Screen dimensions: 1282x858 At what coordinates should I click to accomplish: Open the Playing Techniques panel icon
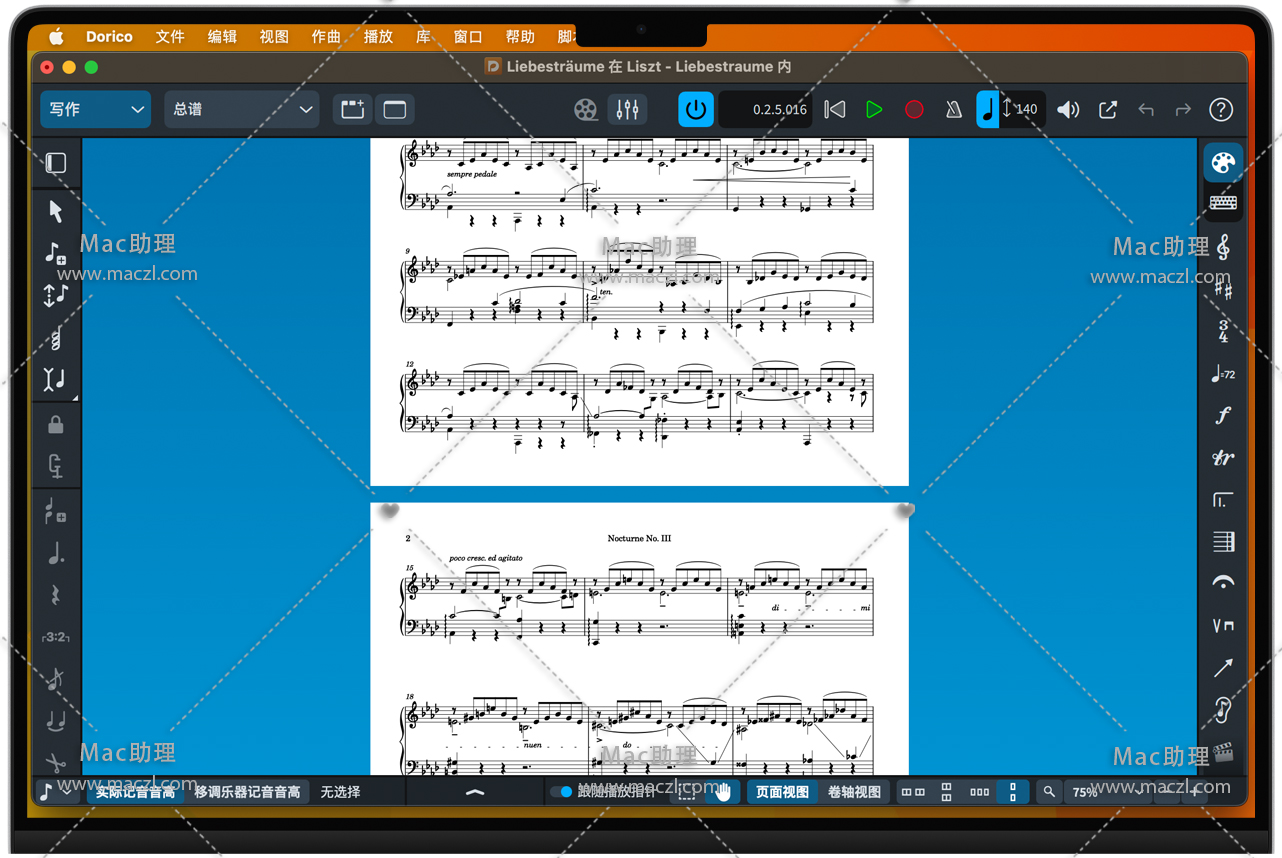tap(1223, 626)
